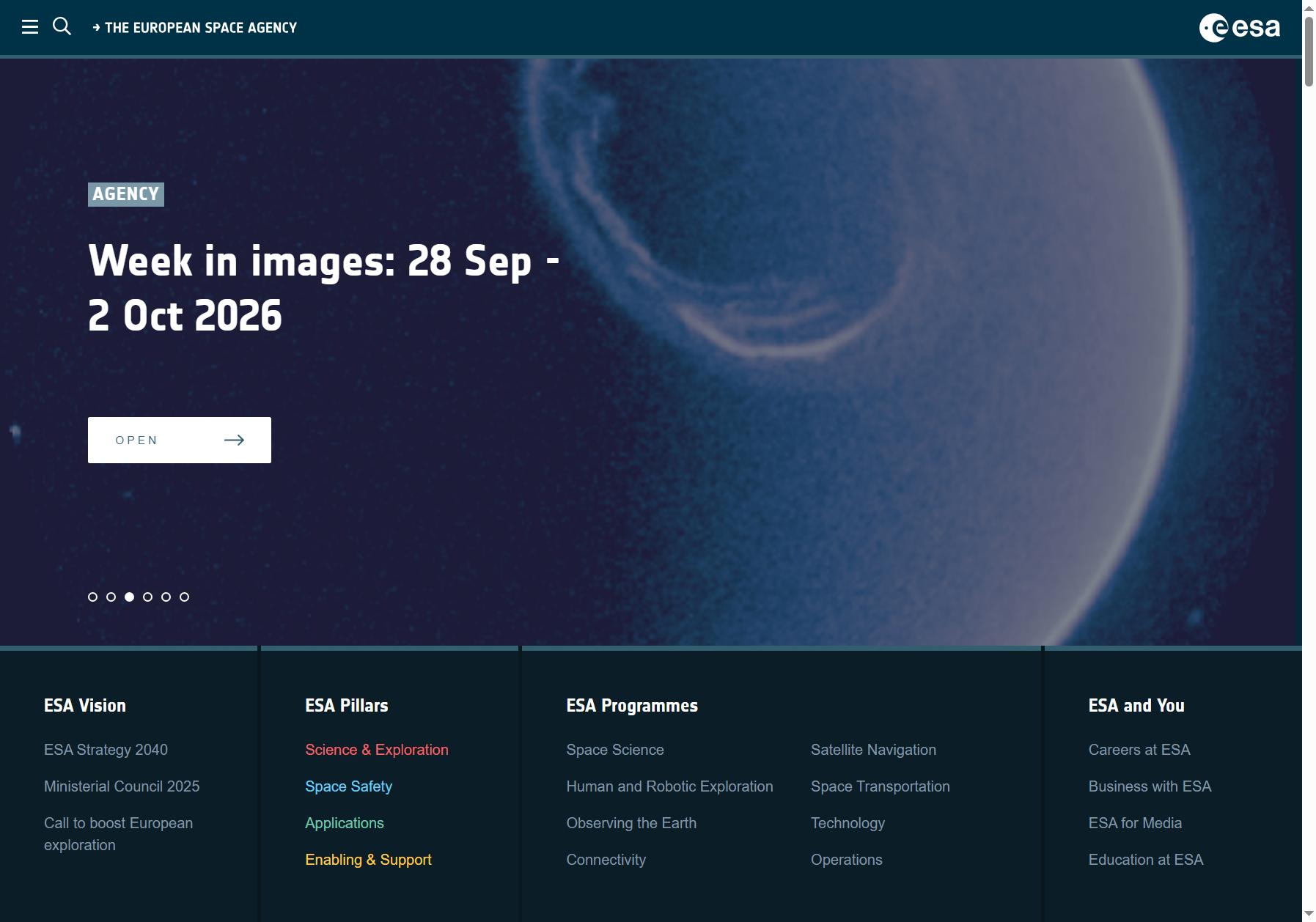Open Technology programme link
1316x922 pixels.
848,823
